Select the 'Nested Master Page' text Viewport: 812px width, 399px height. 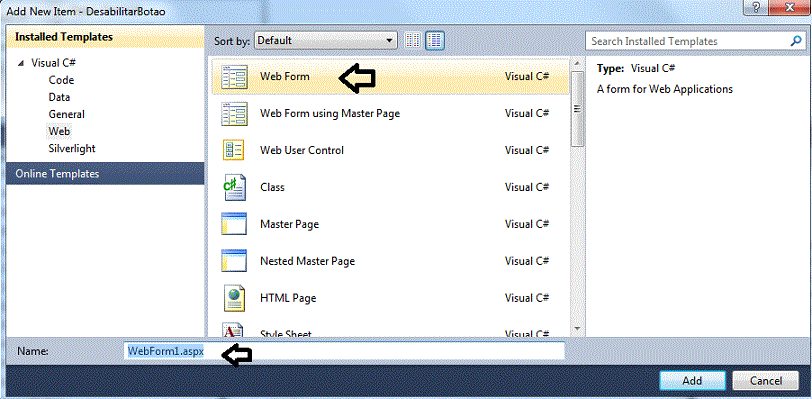pos(308,261)
